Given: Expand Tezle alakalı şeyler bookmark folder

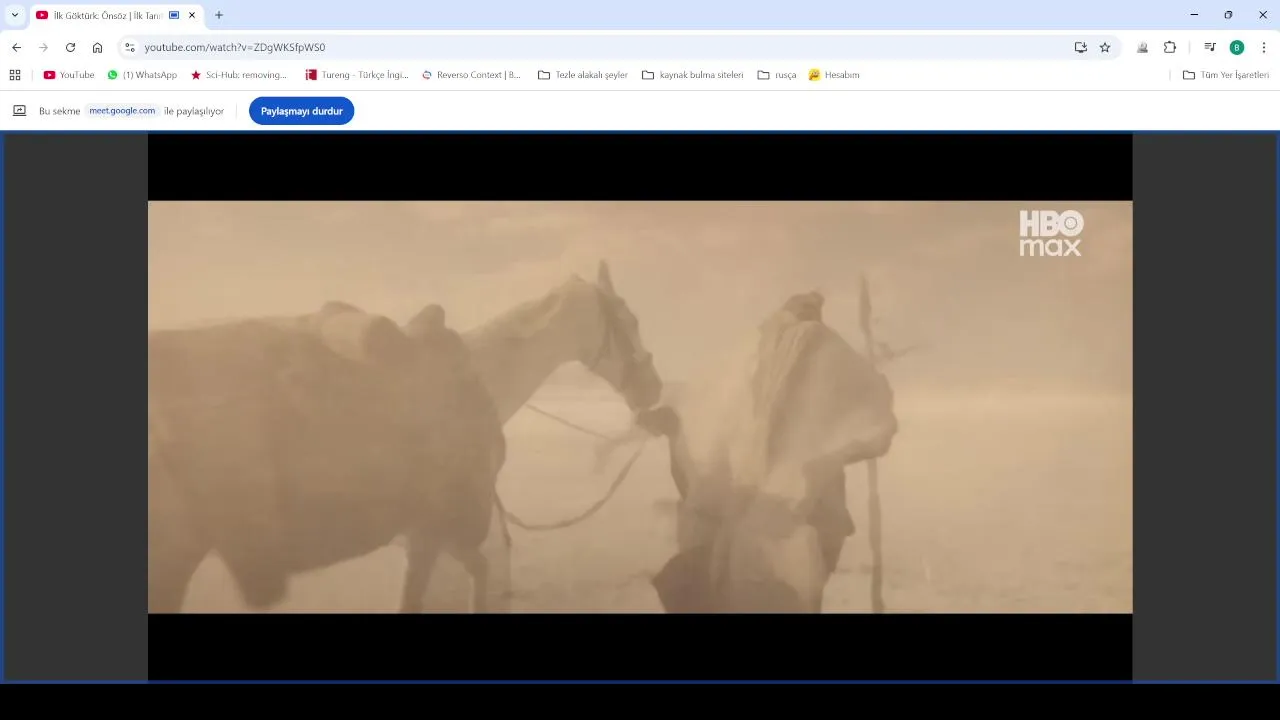Looking at the screenshot, I should click(x=583, y=75).
